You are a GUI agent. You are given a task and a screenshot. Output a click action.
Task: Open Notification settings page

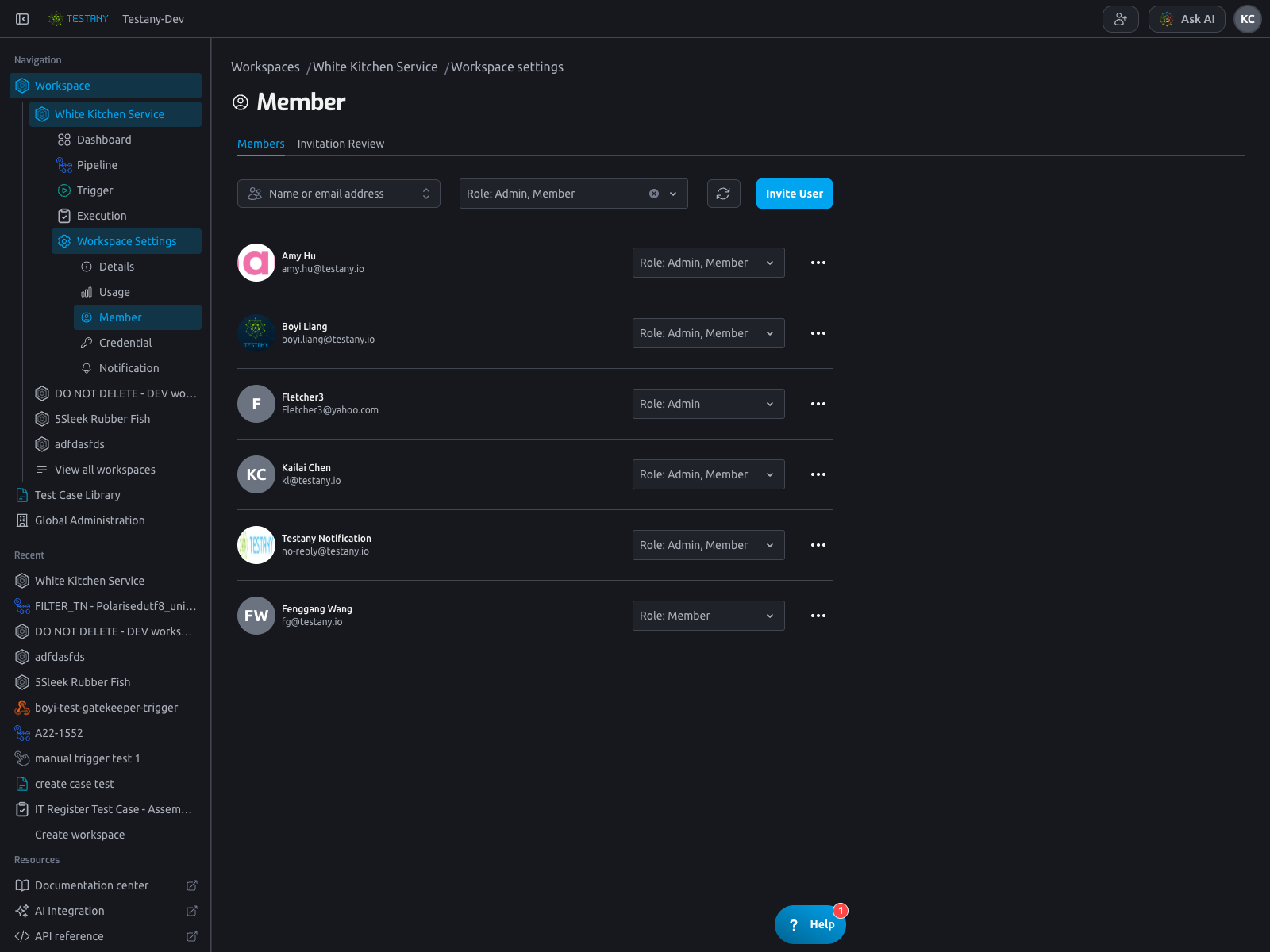pyautogui.click(x=137, y=368)
